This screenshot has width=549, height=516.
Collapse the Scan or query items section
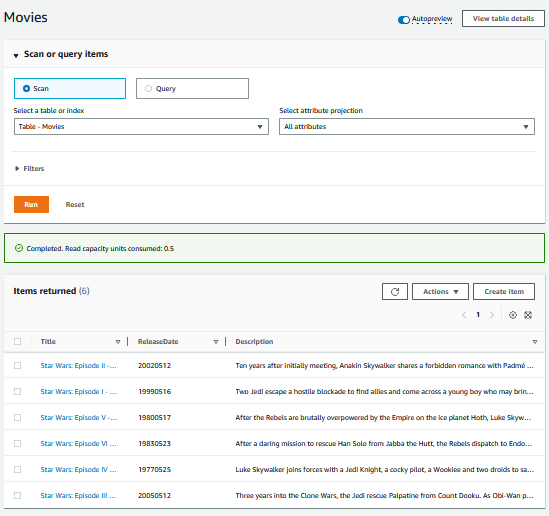click(16, 55)
